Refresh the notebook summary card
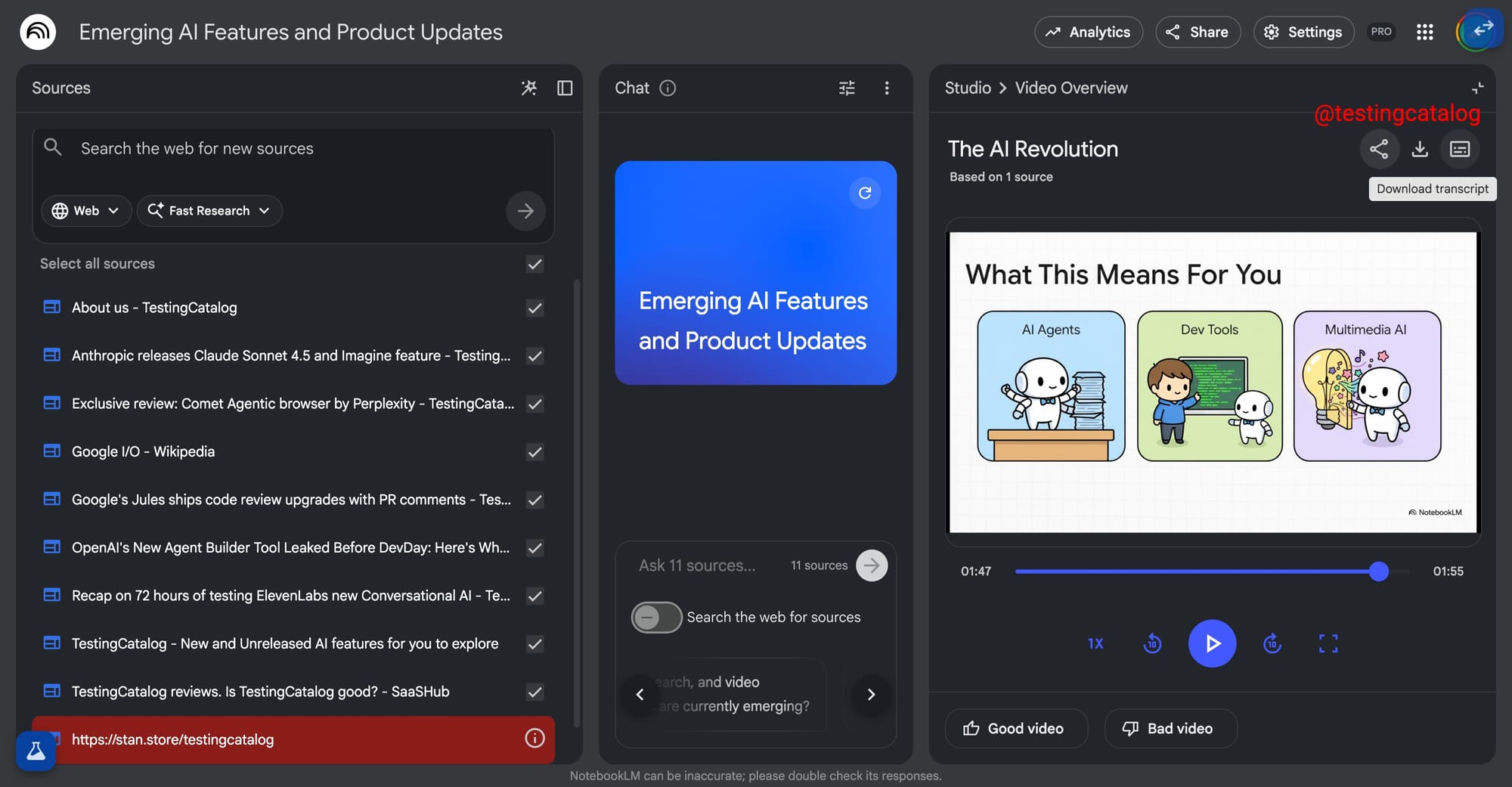Viewport: 1512px width, 787px height. (x=865, y=193)
